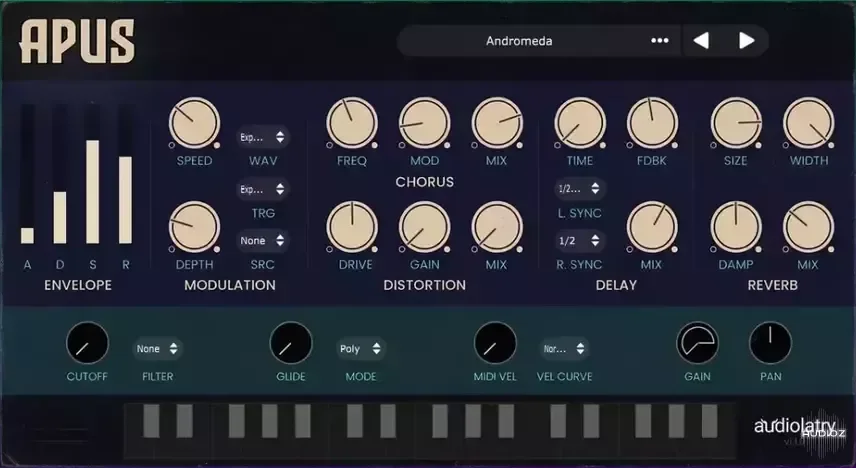Click the PAN knob
856x468 pixels.
[x=770, y=343]
